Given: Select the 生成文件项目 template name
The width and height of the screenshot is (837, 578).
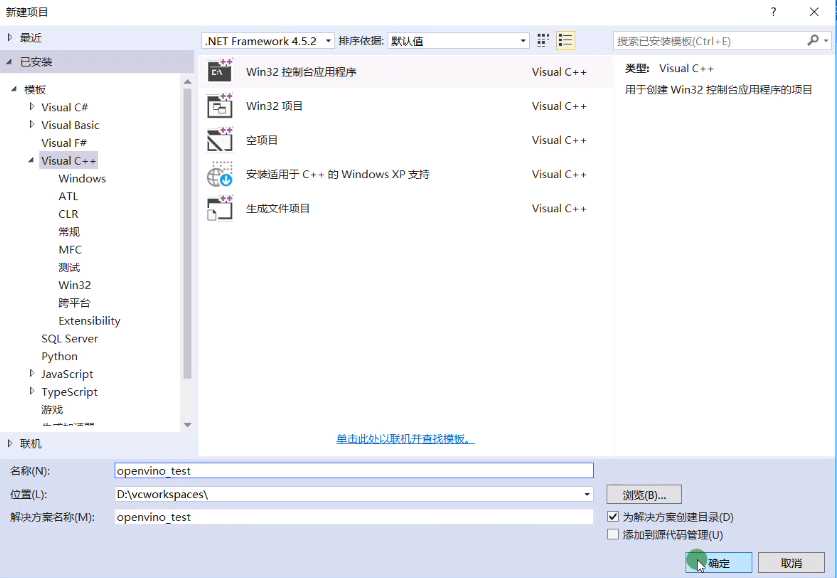Looking at the screenshot, I should [278, 208].
